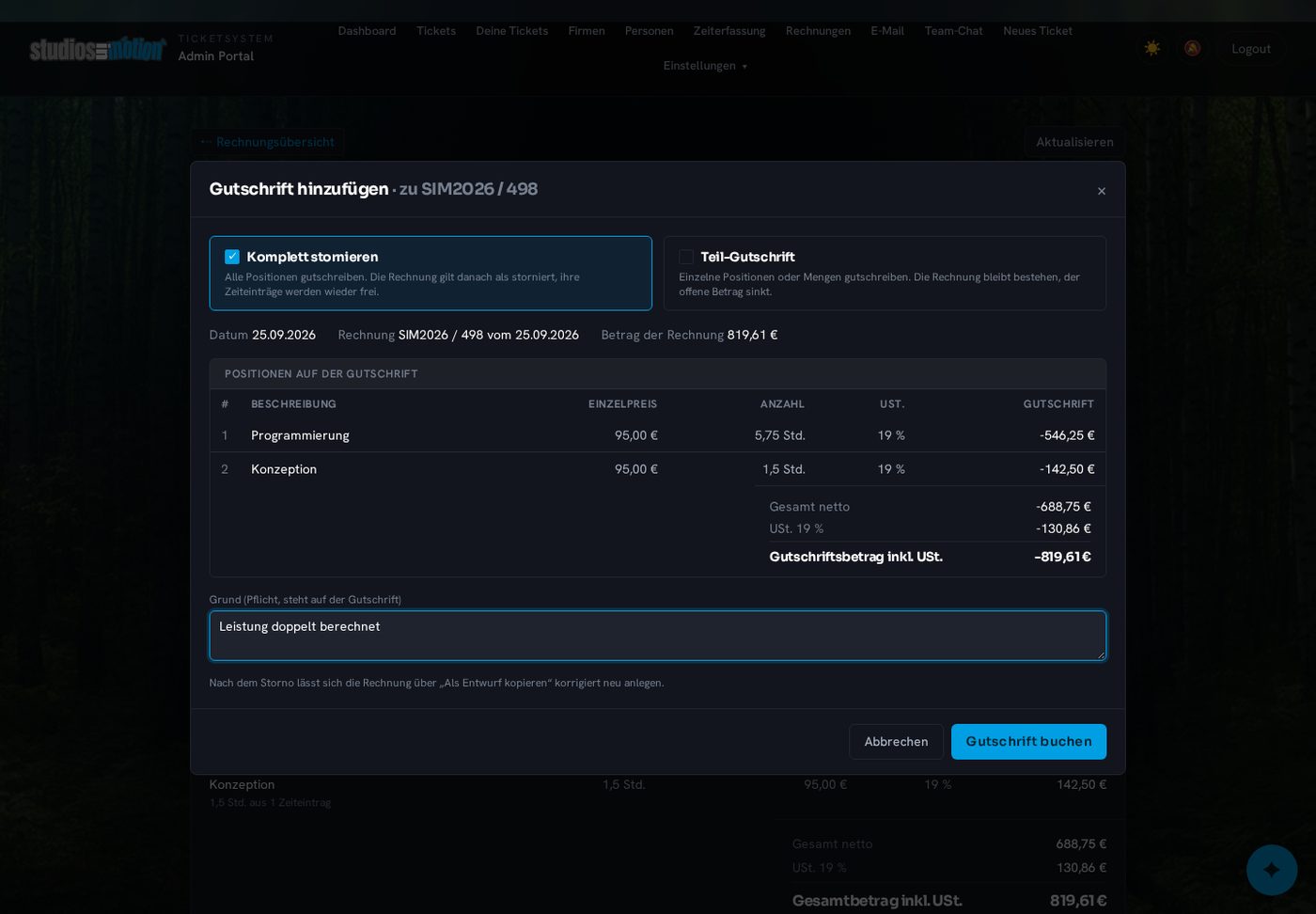Open the Dashboard menu item
The width and height of the screenshot is (1316, 914).
tap(367, 31)
